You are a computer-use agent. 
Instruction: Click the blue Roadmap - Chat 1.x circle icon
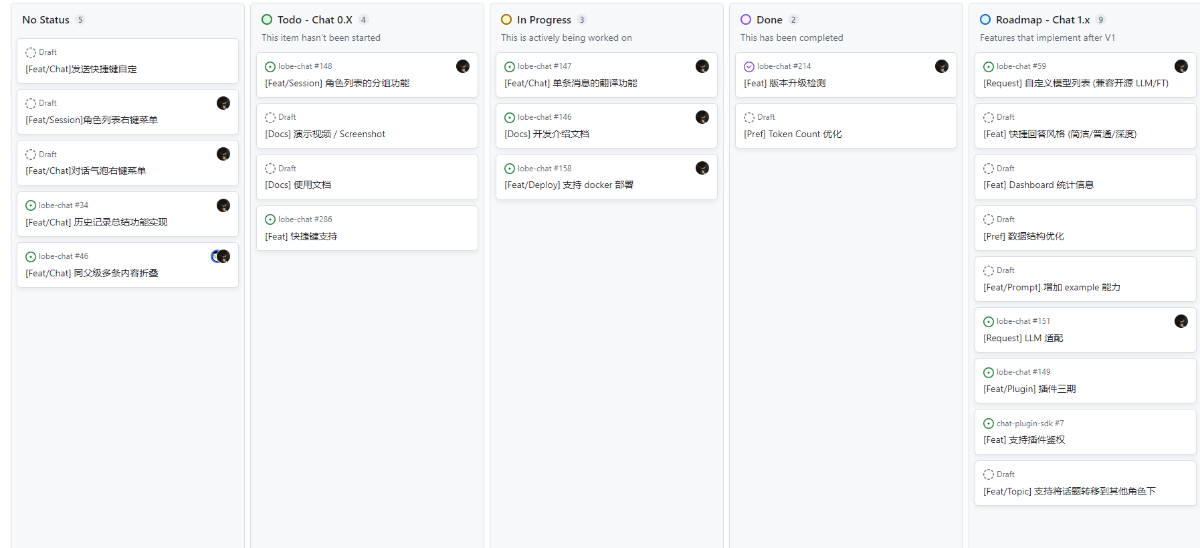pyautogui.click(x=986, y=20)
